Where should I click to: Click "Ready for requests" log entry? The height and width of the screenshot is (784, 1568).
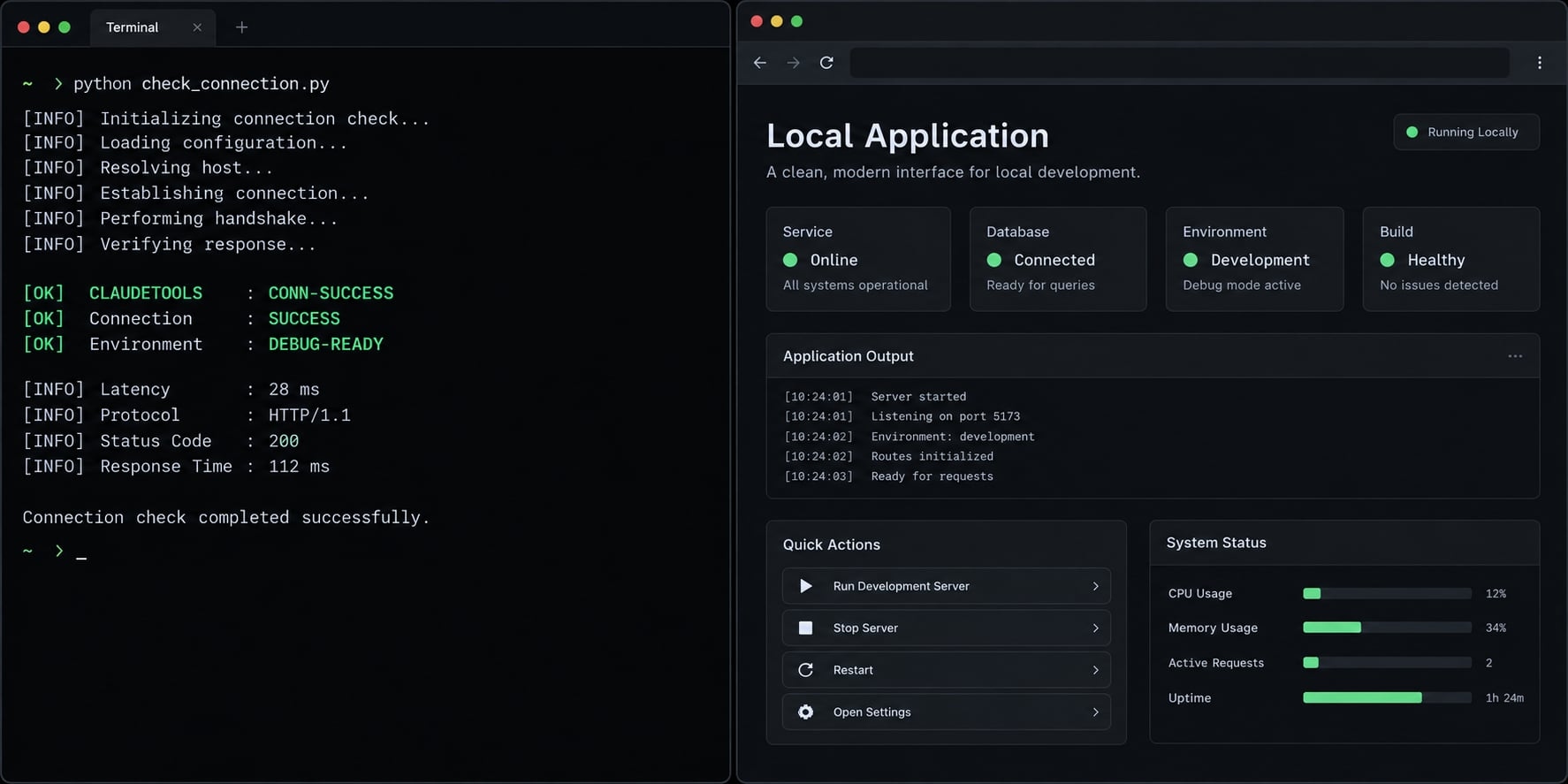(x=932, y=476)
